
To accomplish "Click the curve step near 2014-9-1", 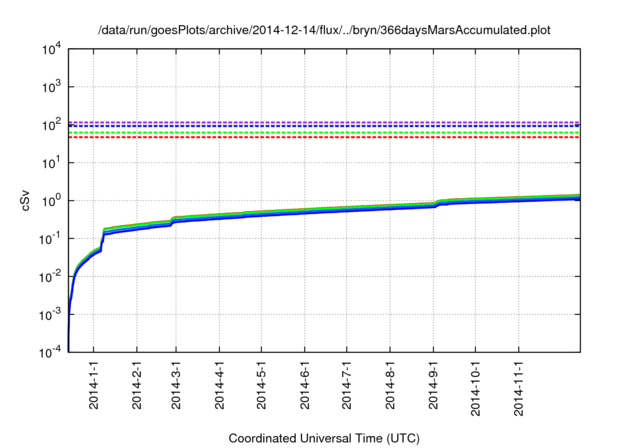I will click(x=438, y=203).
